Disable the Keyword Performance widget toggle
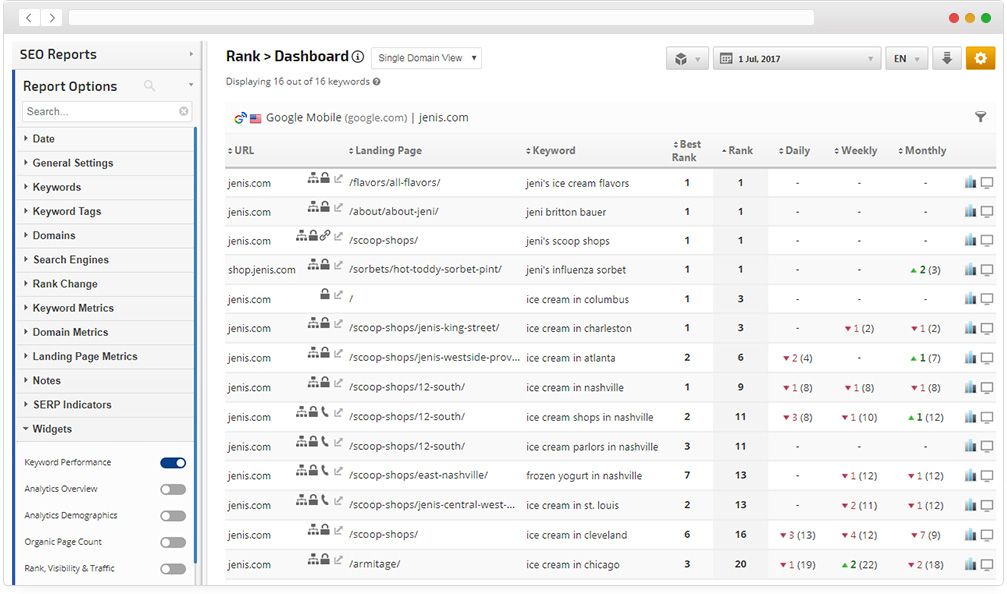 [173, 463]
